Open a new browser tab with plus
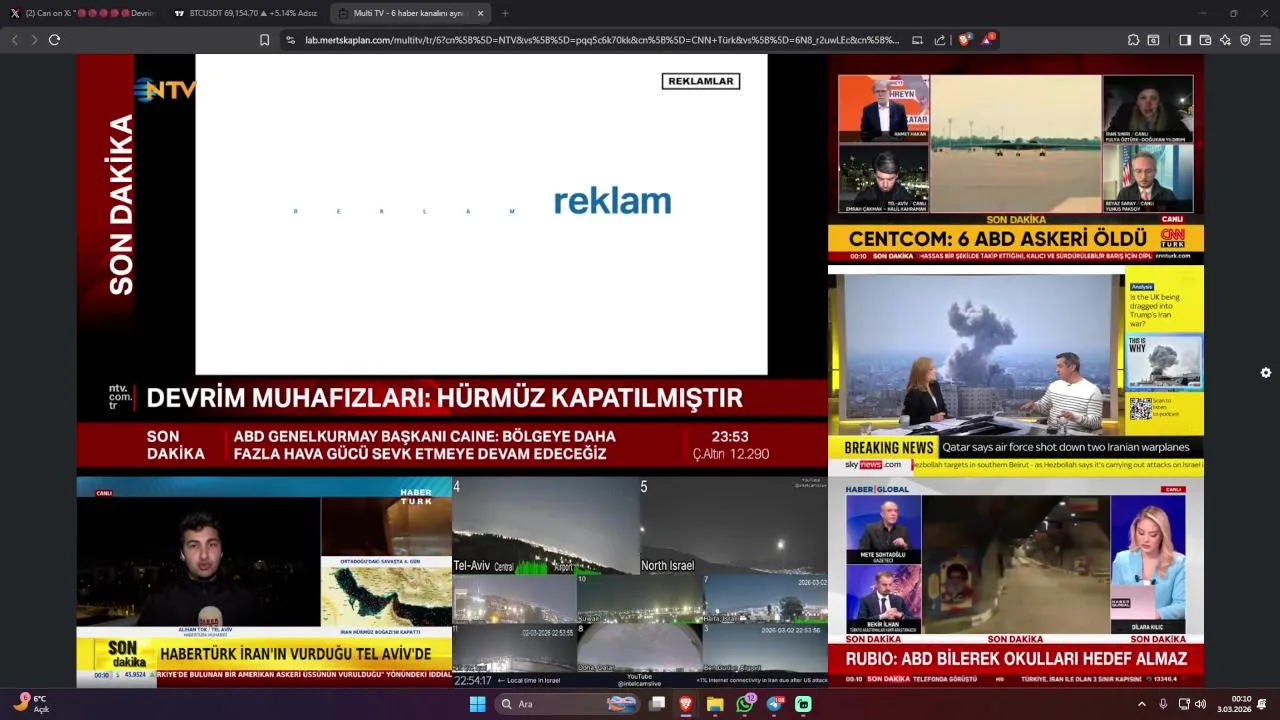 505,13
